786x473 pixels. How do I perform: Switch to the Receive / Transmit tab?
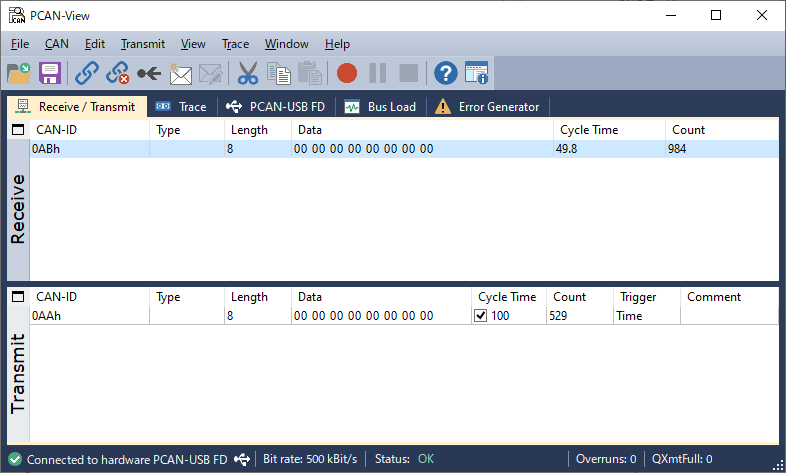(x=77, y=107)
